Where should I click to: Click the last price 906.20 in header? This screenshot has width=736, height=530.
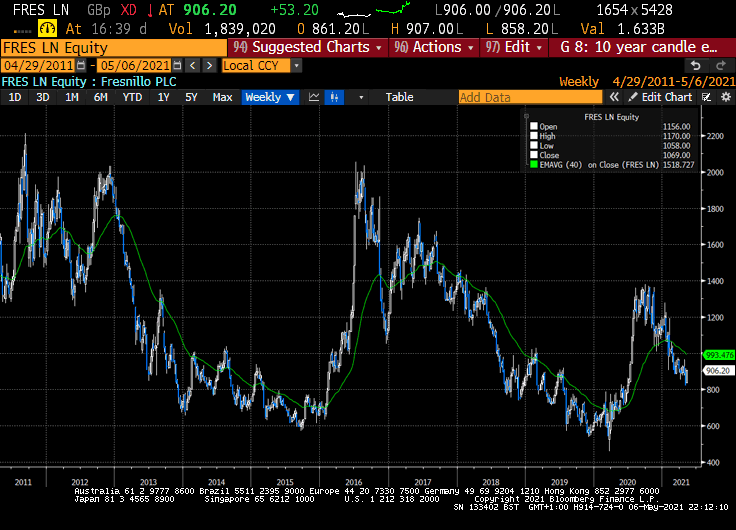pyautogui.click(x=209, y=10)
